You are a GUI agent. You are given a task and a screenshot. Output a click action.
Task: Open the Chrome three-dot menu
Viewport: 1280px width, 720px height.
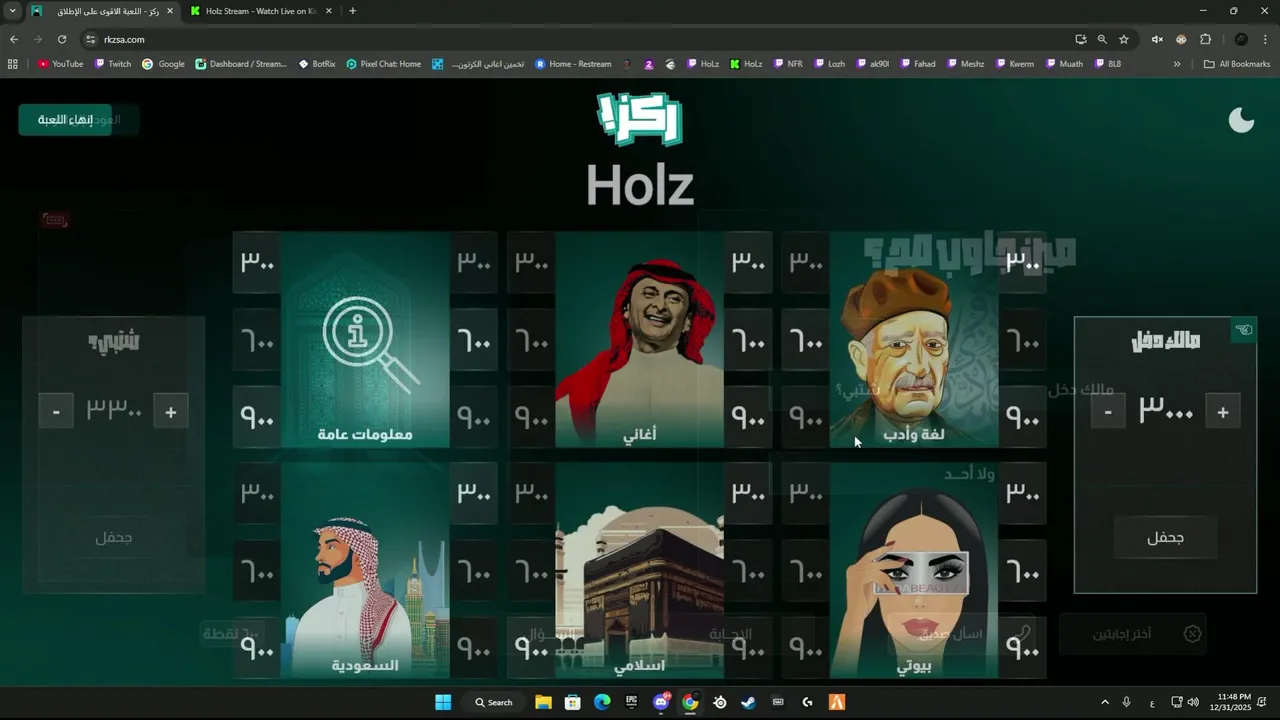pyautogui.click(x=1266, y=39)
